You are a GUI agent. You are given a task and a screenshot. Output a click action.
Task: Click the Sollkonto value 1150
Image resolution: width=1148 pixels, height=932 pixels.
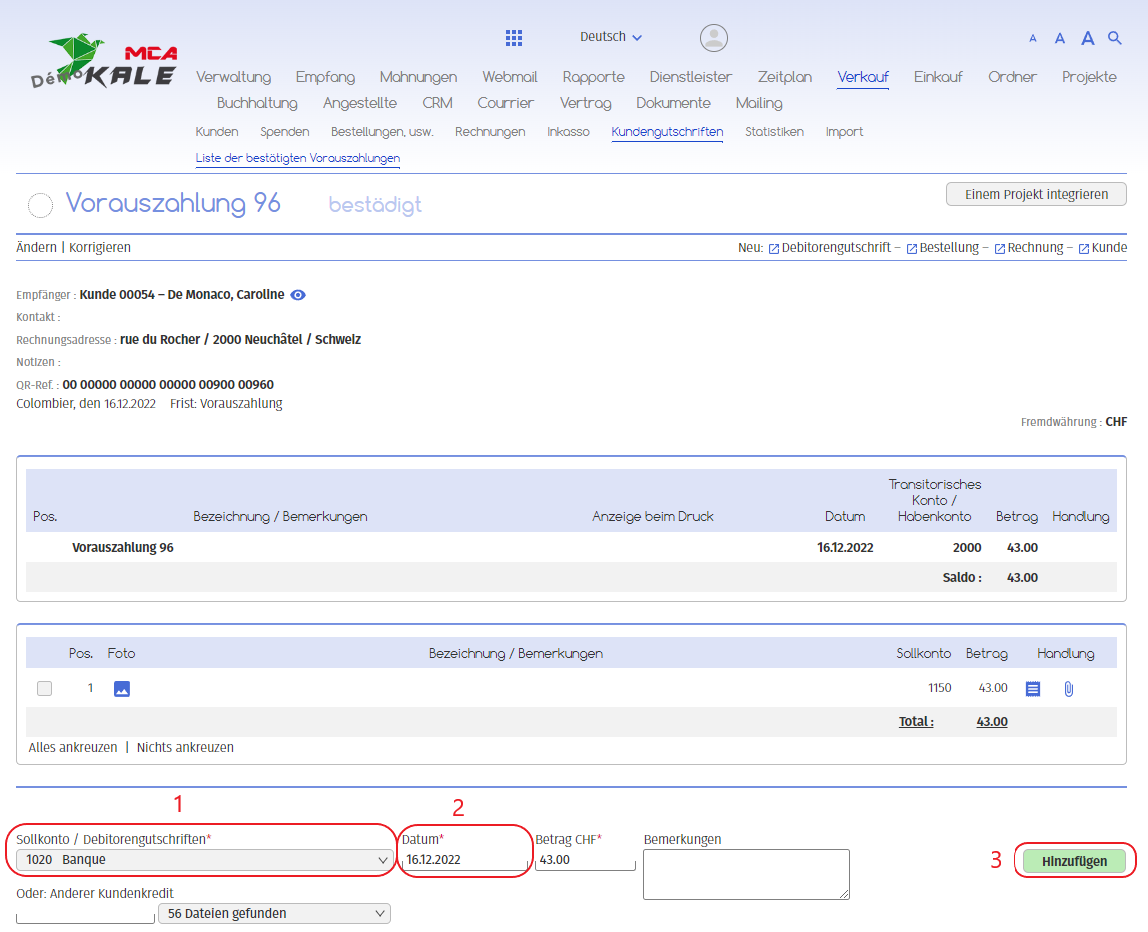click(939, 688)
